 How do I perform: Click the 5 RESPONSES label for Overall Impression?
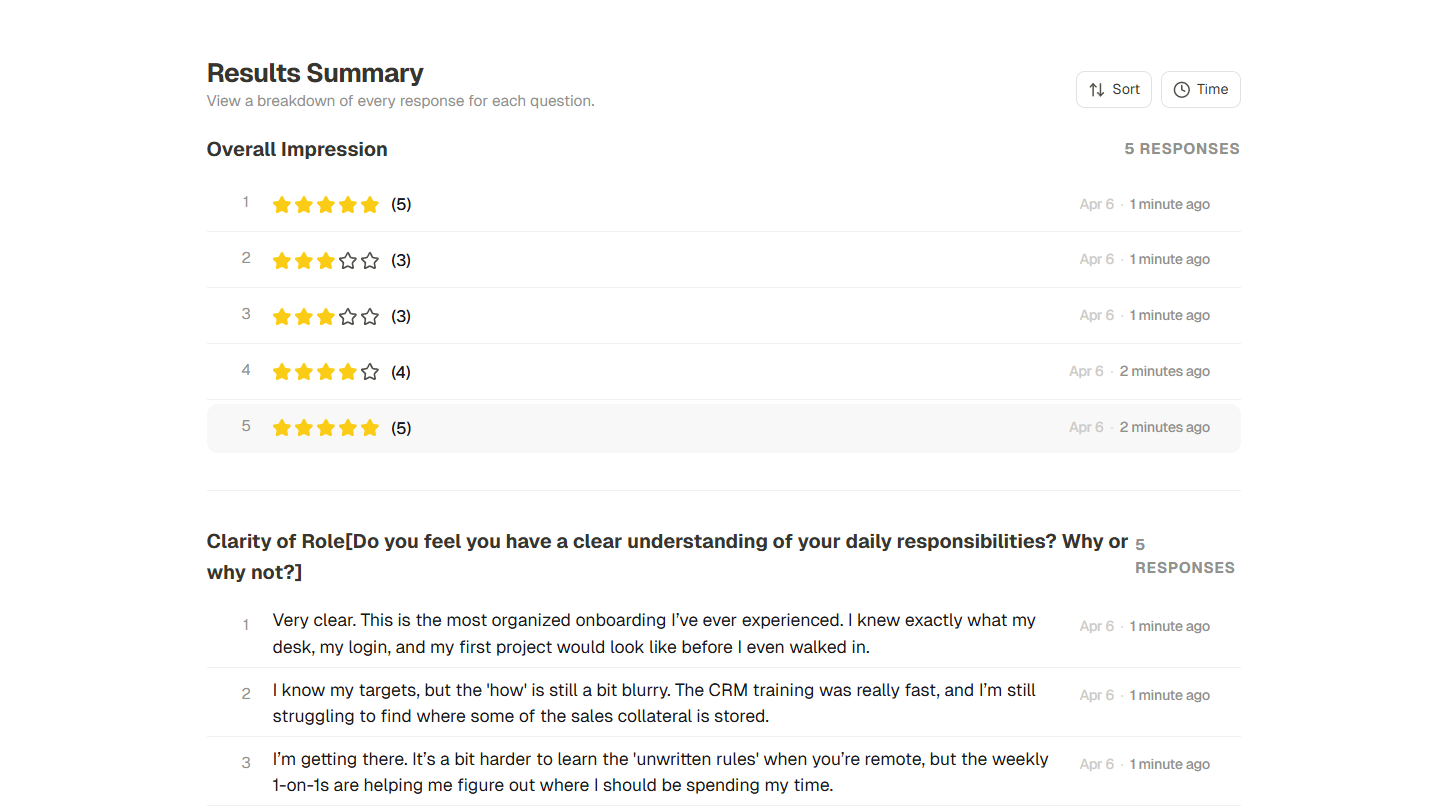pos(1182,148)
